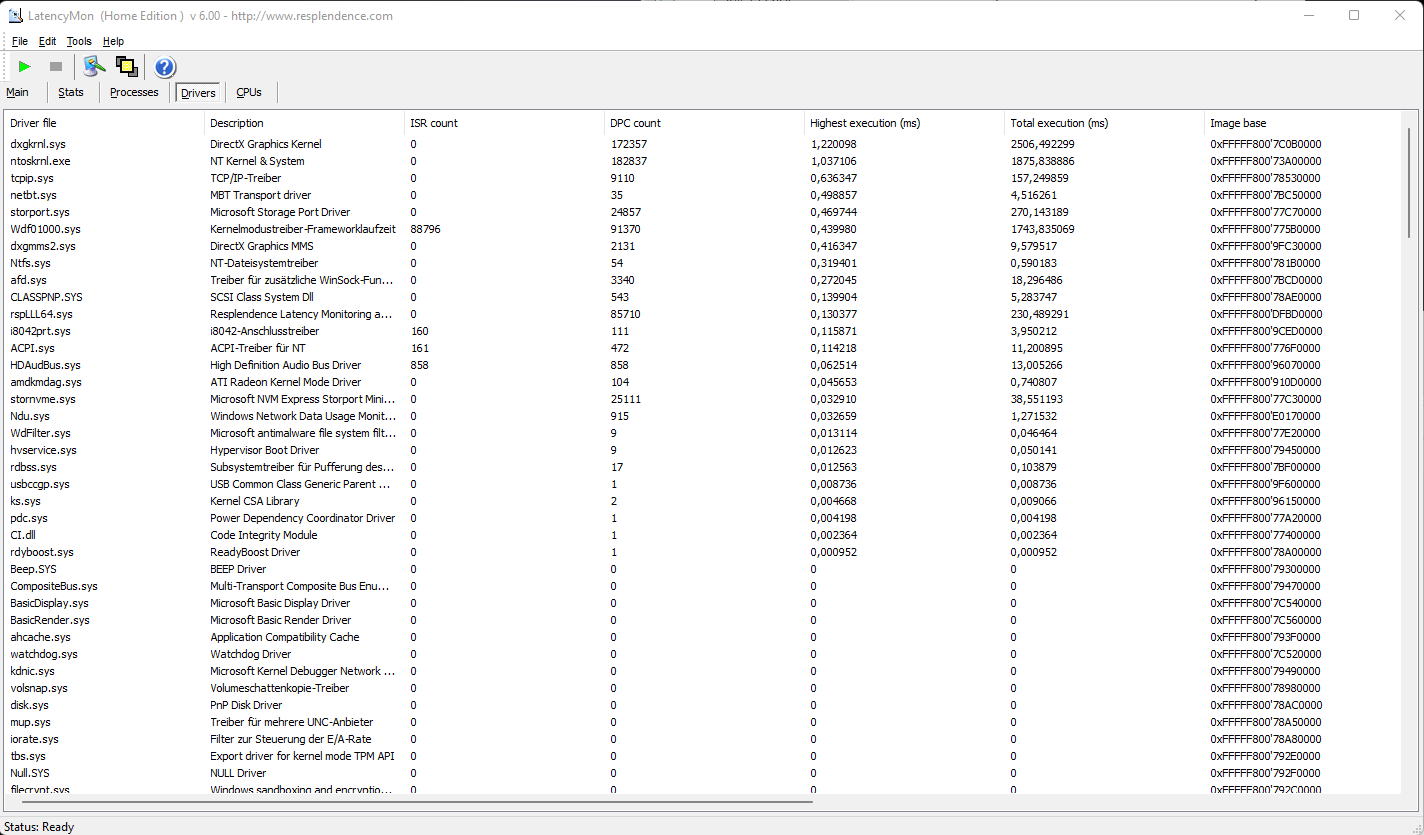Open the Tools menu

click(79, 41)
